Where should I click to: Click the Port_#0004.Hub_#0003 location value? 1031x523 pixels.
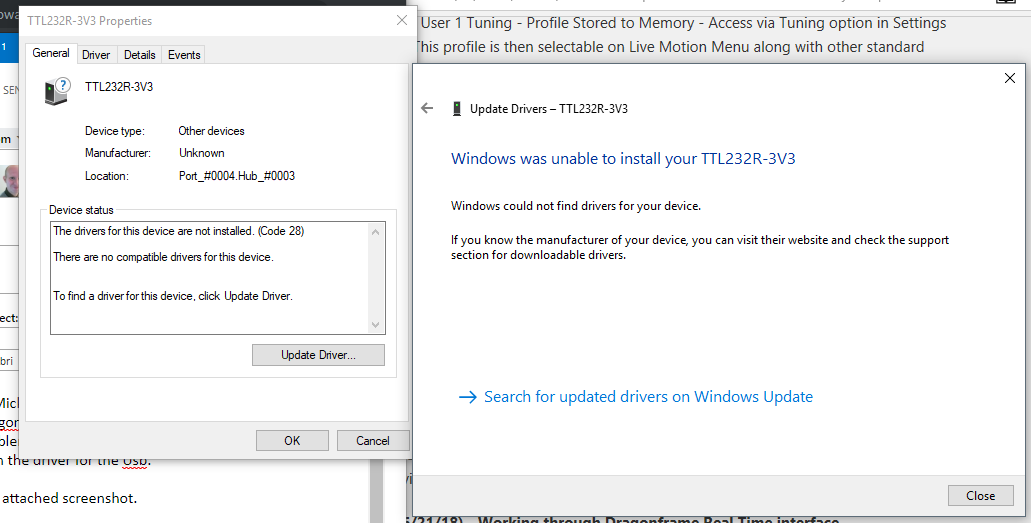(x=237, y=176)
